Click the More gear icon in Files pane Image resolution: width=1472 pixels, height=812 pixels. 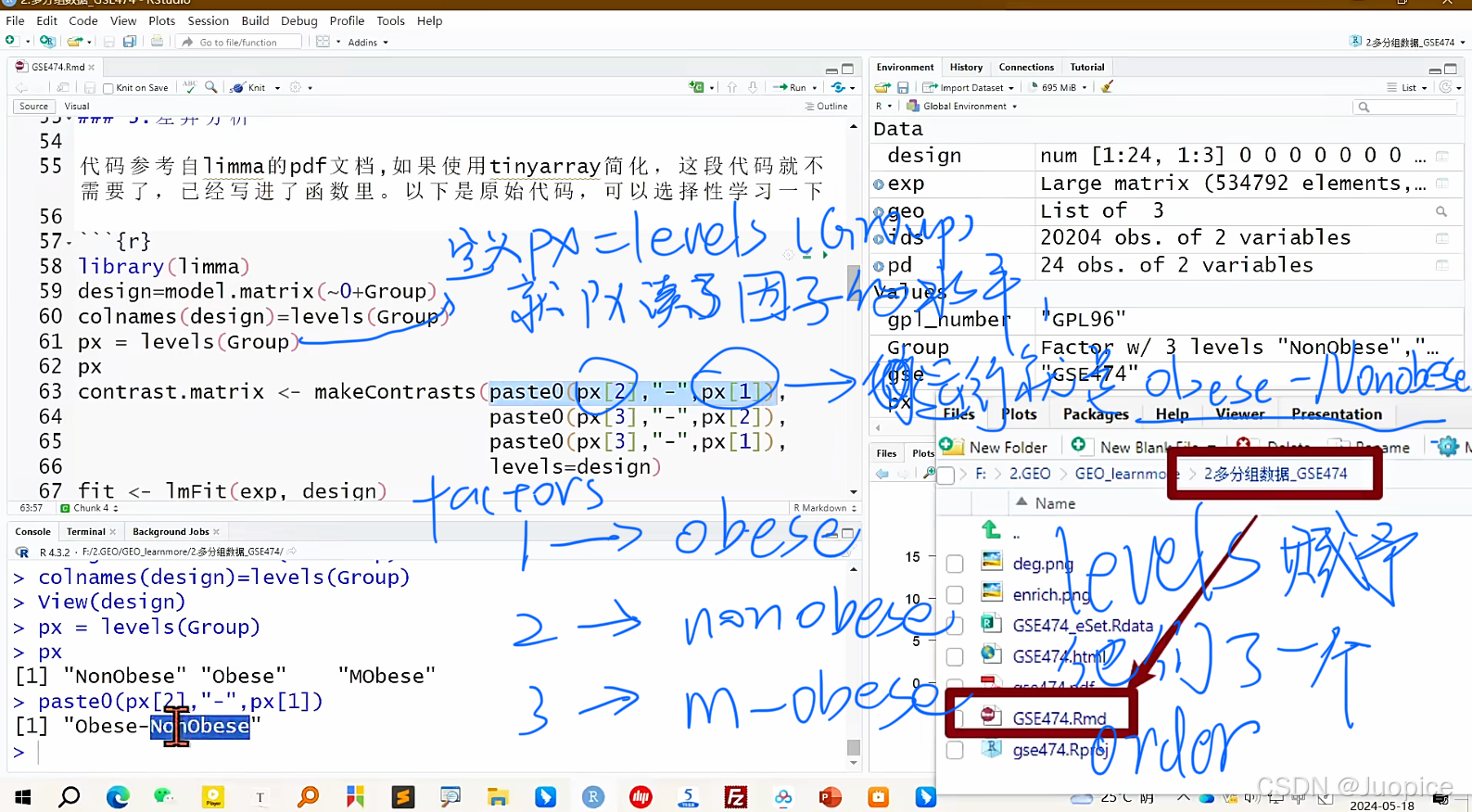point(1447,446)
